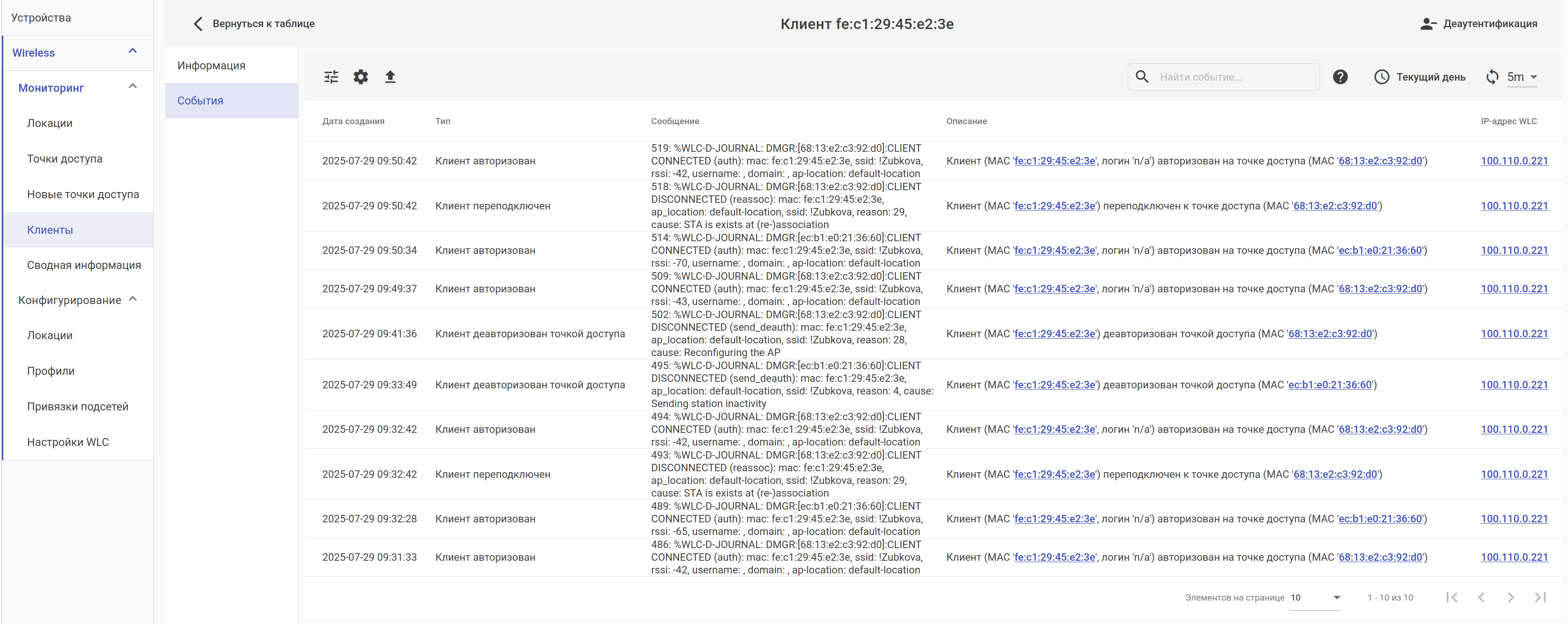The width and height of the screenshot is (1568, 624).
Task: Collapse the Wireless section
Action: (133, 51)
